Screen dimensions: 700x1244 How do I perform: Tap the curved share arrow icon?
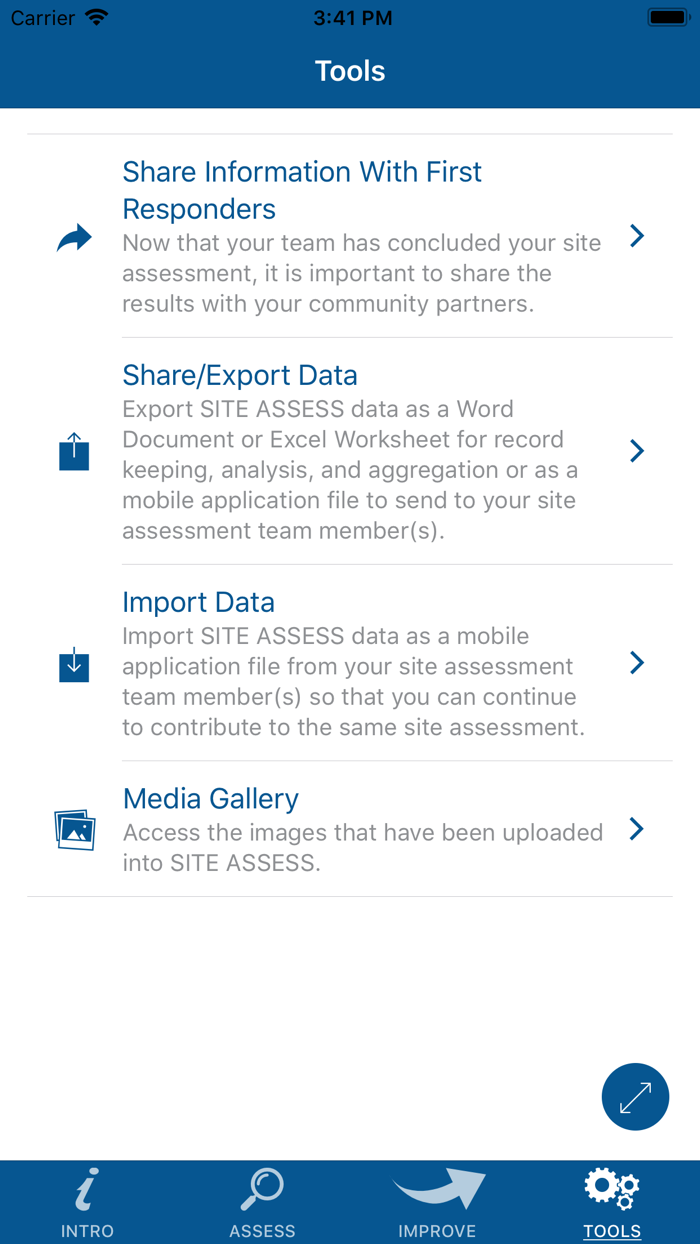point(74,238)
